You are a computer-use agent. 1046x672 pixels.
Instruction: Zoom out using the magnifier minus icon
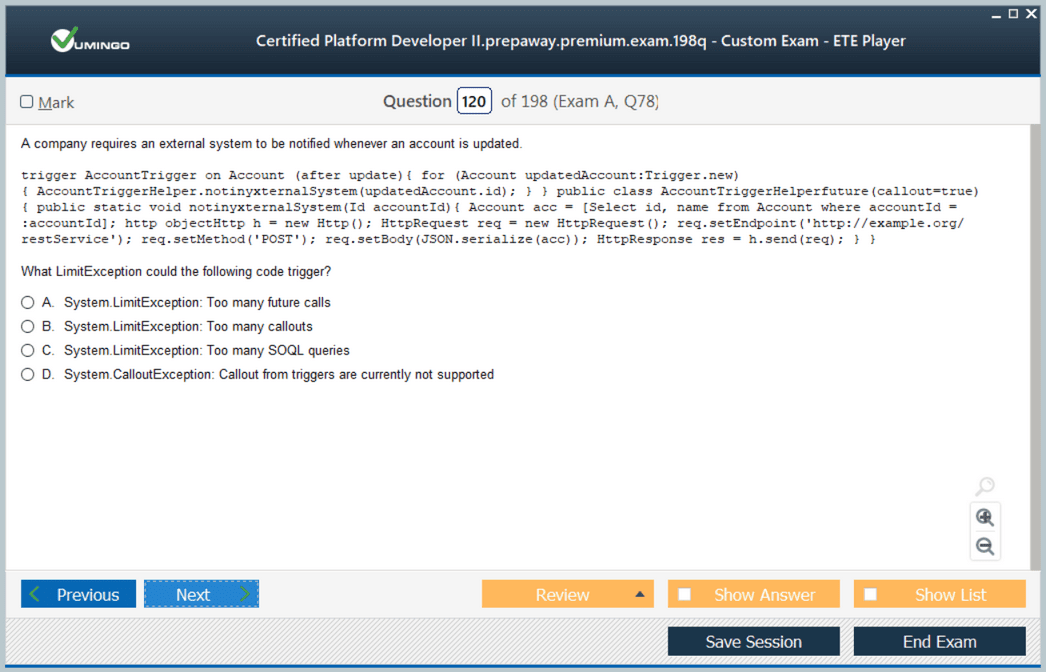coord(985,546)
